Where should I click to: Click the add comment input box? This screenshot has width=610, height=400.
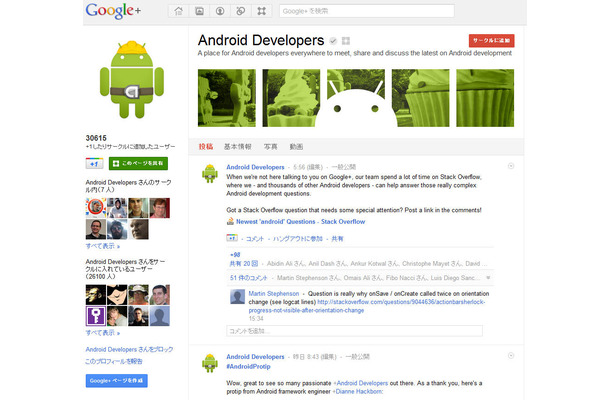tap(354, 331)
